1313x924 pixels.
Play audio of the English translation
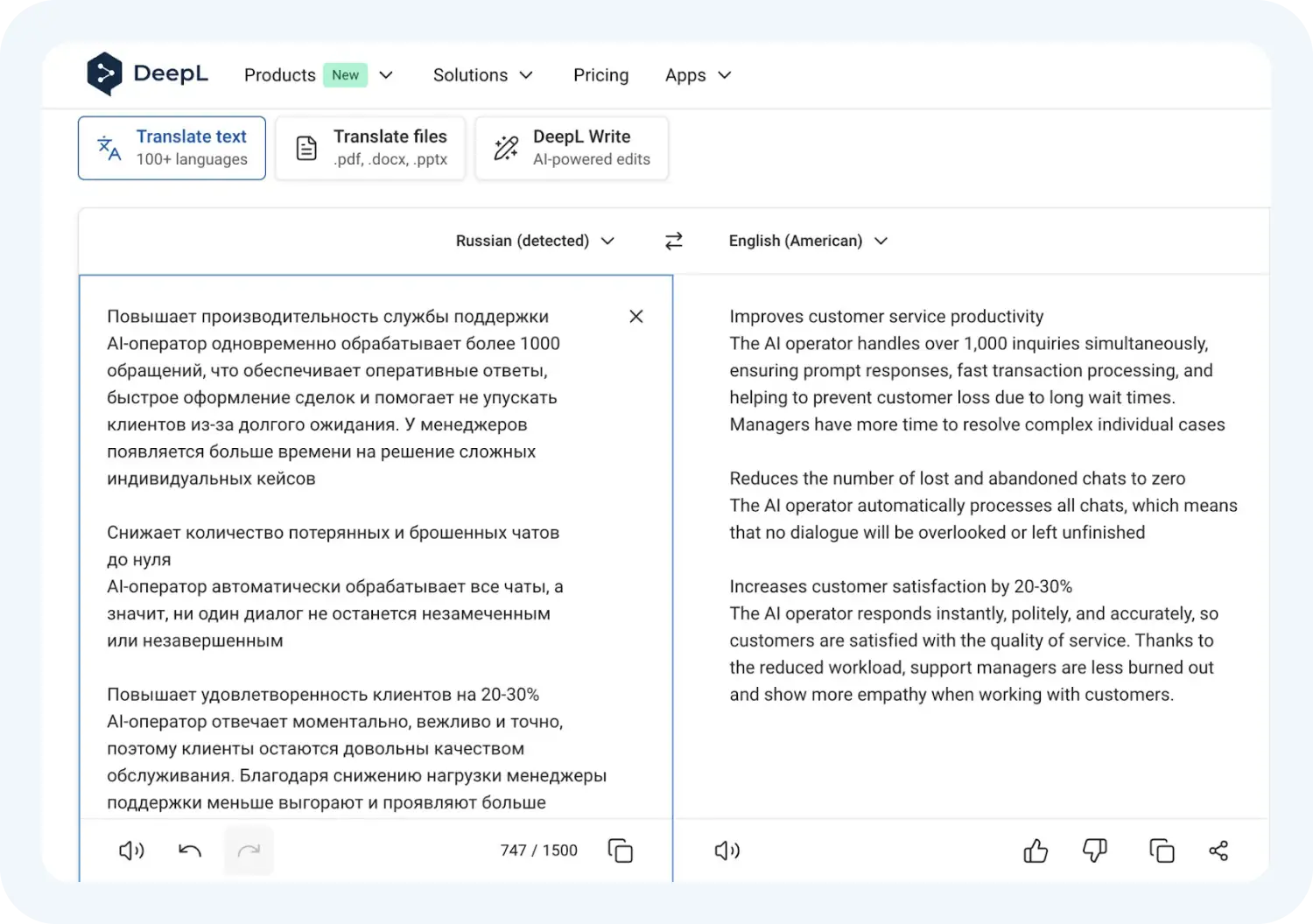tap(726, 850)
